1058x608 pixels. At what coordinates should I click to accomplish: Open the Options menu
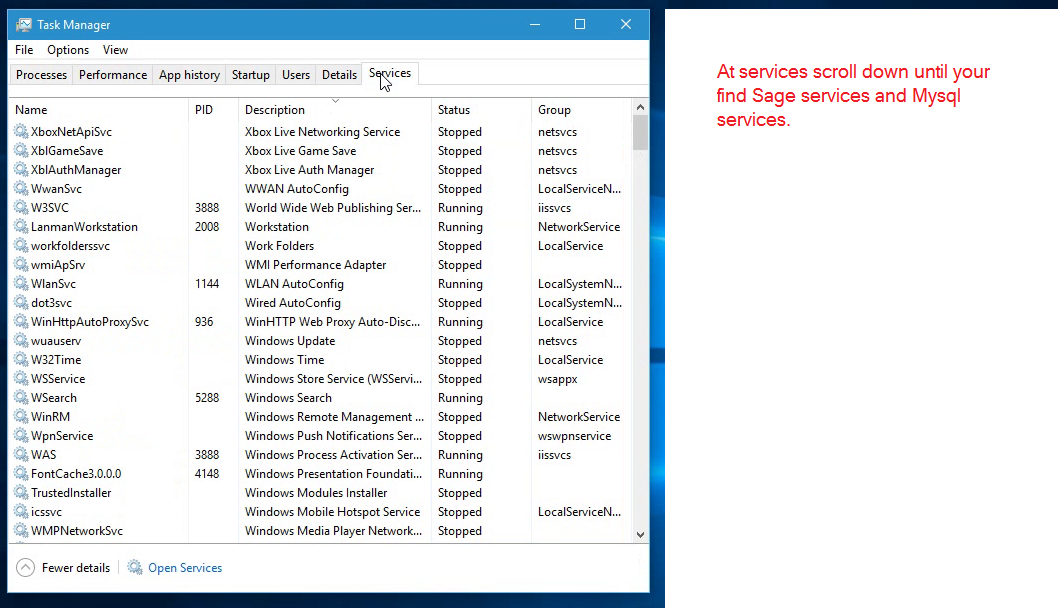tap(67, 50)
